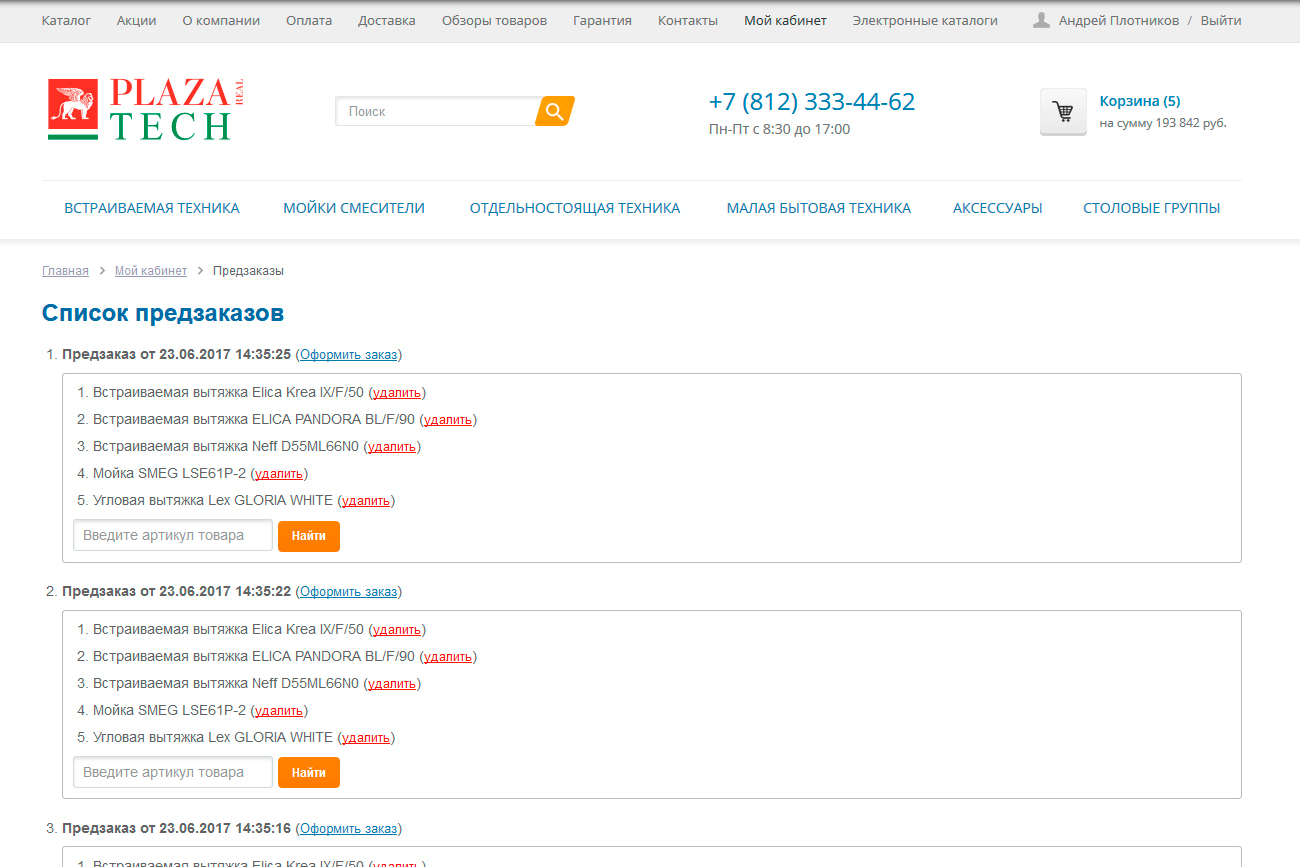Click the Мой кабинет breadcrumb link
This screenshot has width=1300, height=867.
pyautogui.click(x=151, y=271)
